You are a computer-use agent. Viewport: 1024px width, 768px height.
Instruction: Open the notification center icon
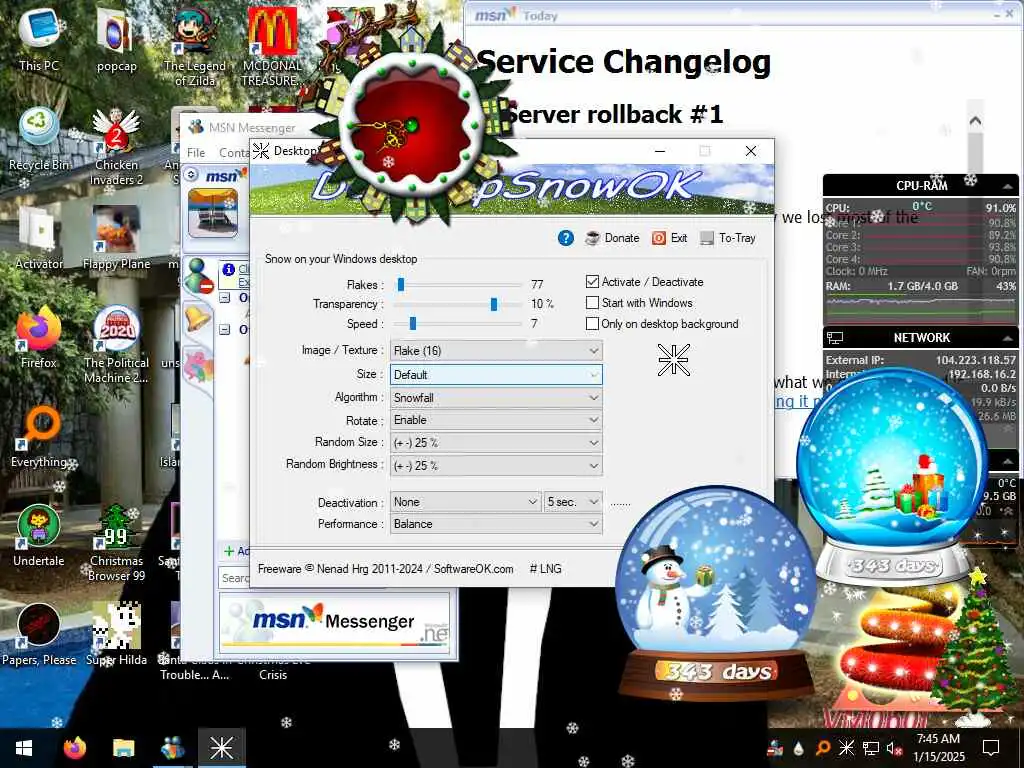coord(991,748)
